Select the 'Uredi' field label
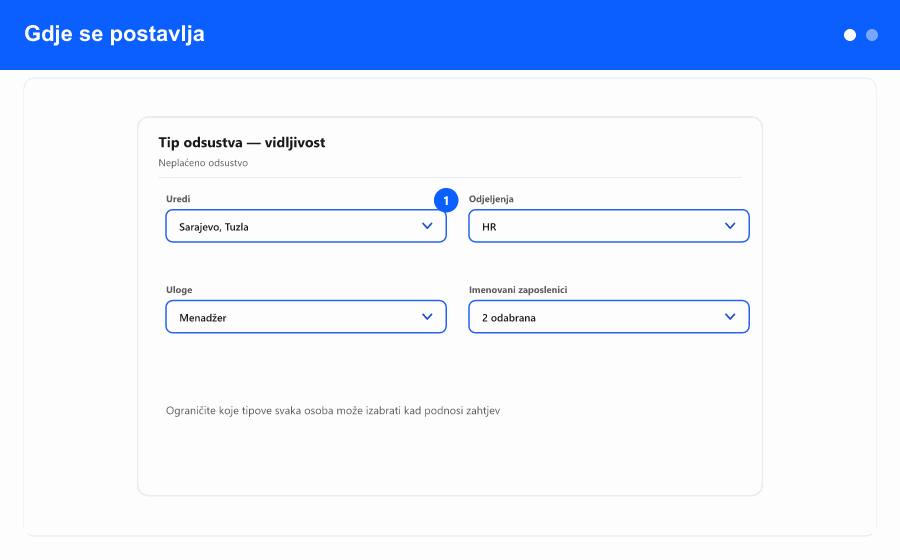This screenshot has width=900, height=560. pyautogui.click(x=178, y=199)
